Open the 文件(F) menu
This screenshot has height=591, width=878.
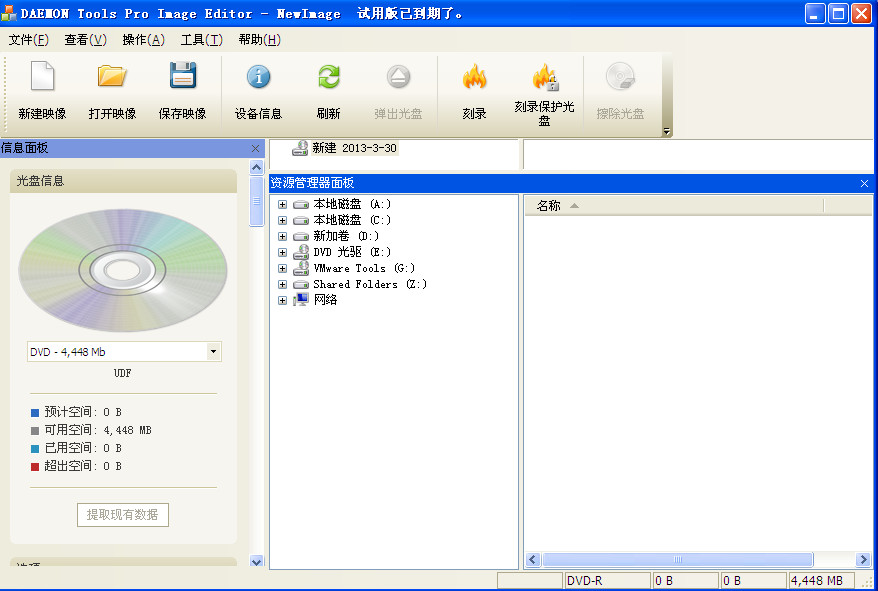[29, 40]
